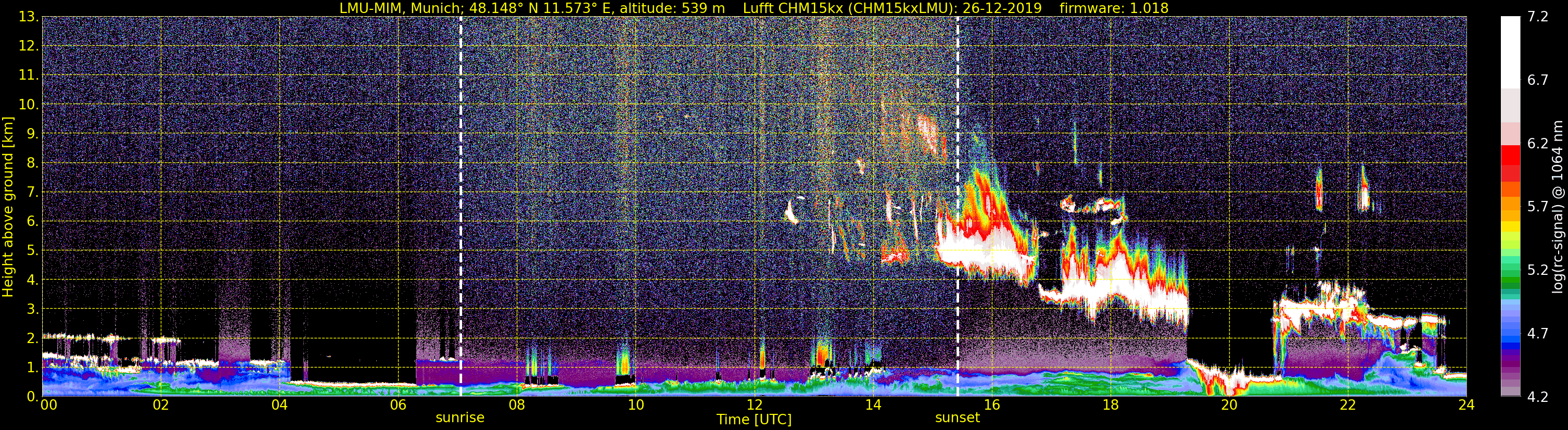This screenshot has width=1568, height=430.
Task: Click the y-axis tick label '0.'
Action: 32,397
